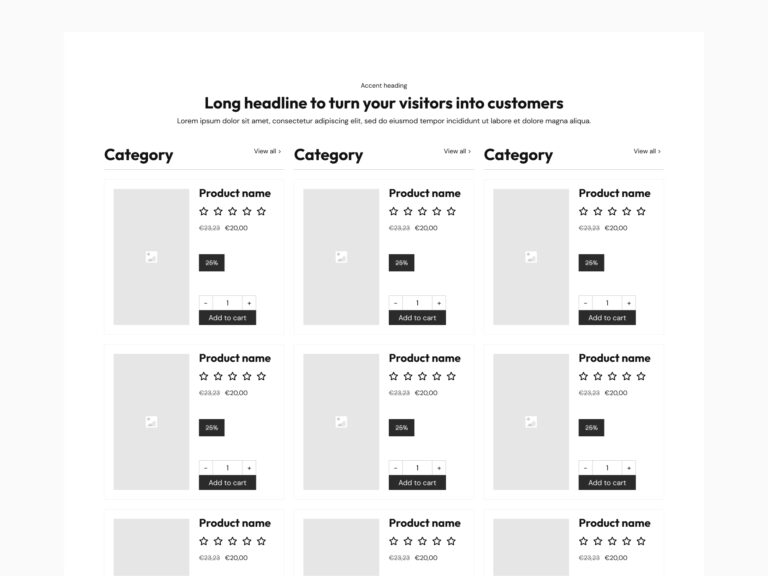Increase quantity of the top-left product
768x576 pixels.
coord(249,302)
